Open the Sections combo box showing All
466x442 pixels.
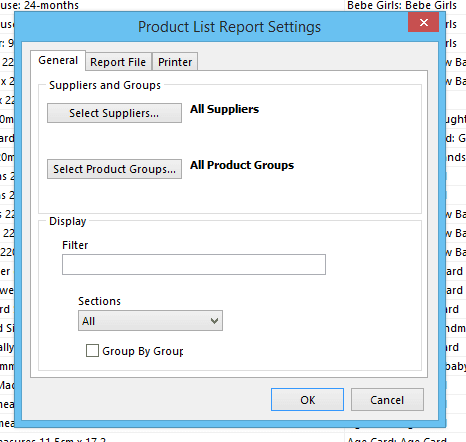tap(150, 321)
